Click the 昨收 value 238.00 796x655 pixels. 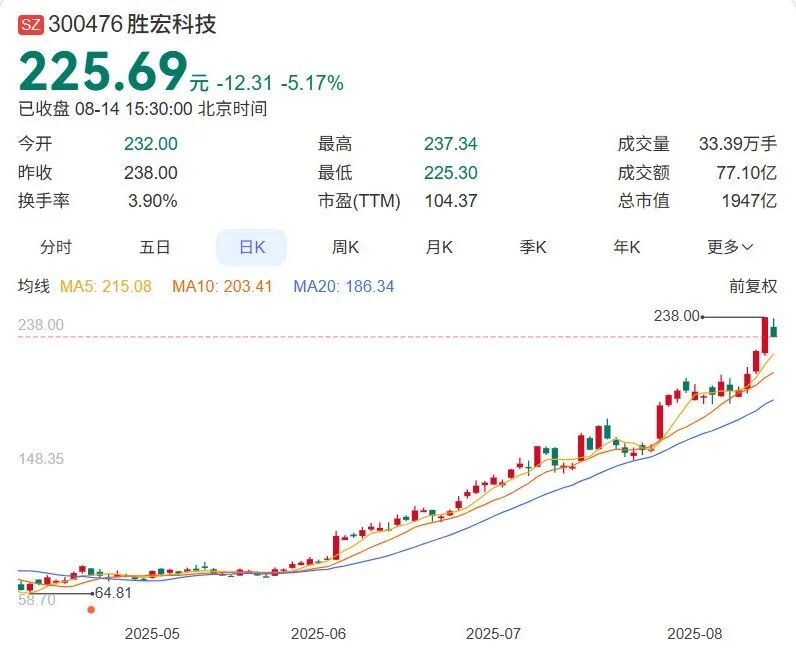pyautogui.click(x=151, y=173)
